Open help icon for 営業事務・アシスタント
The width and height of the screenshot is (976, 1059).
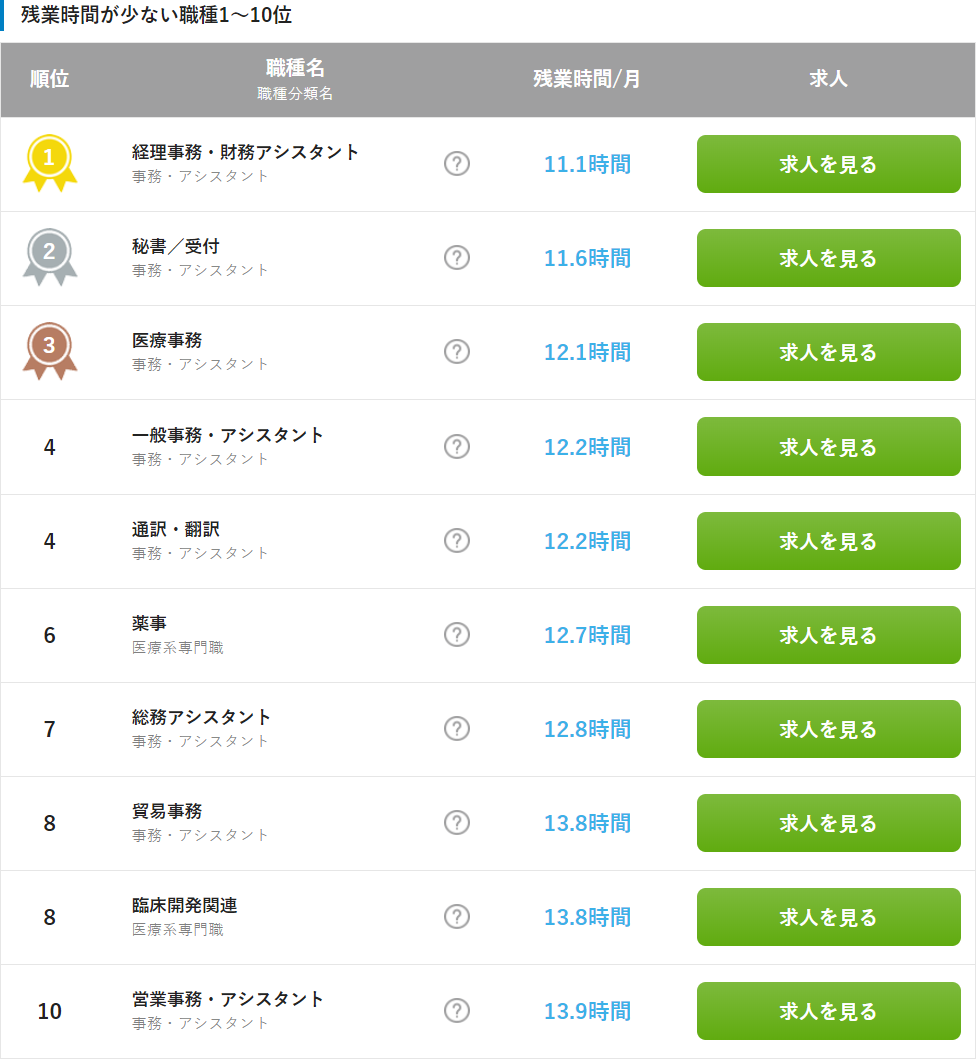[x=457, y=1010]
